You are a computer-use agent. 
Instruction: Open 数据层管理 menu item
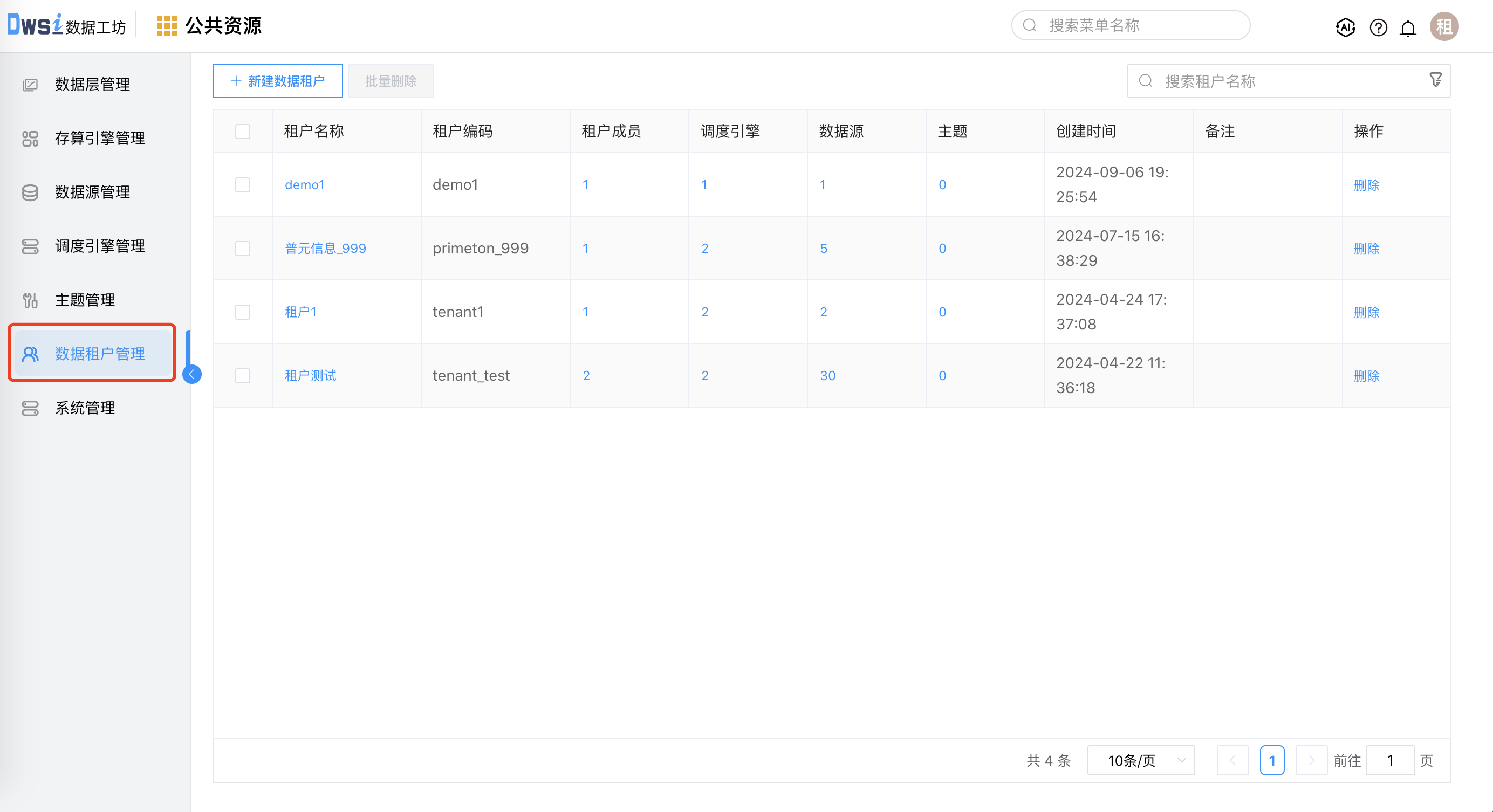point(92,85)
